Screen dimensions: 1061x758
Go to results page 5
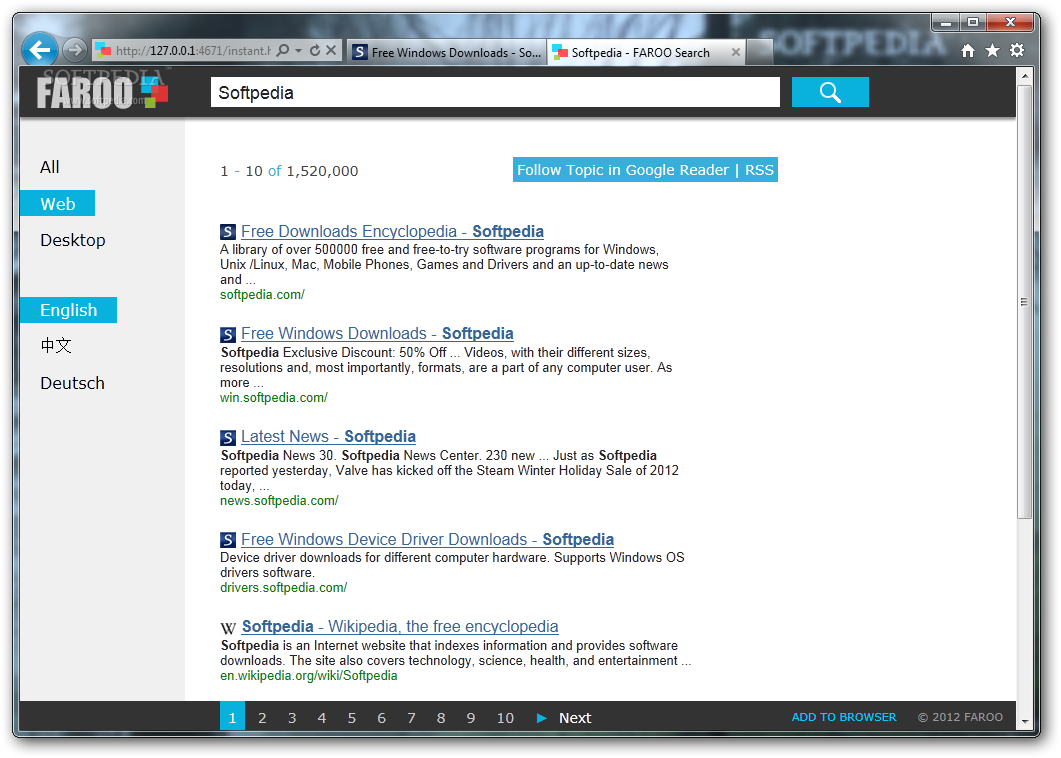coord(351,718)
